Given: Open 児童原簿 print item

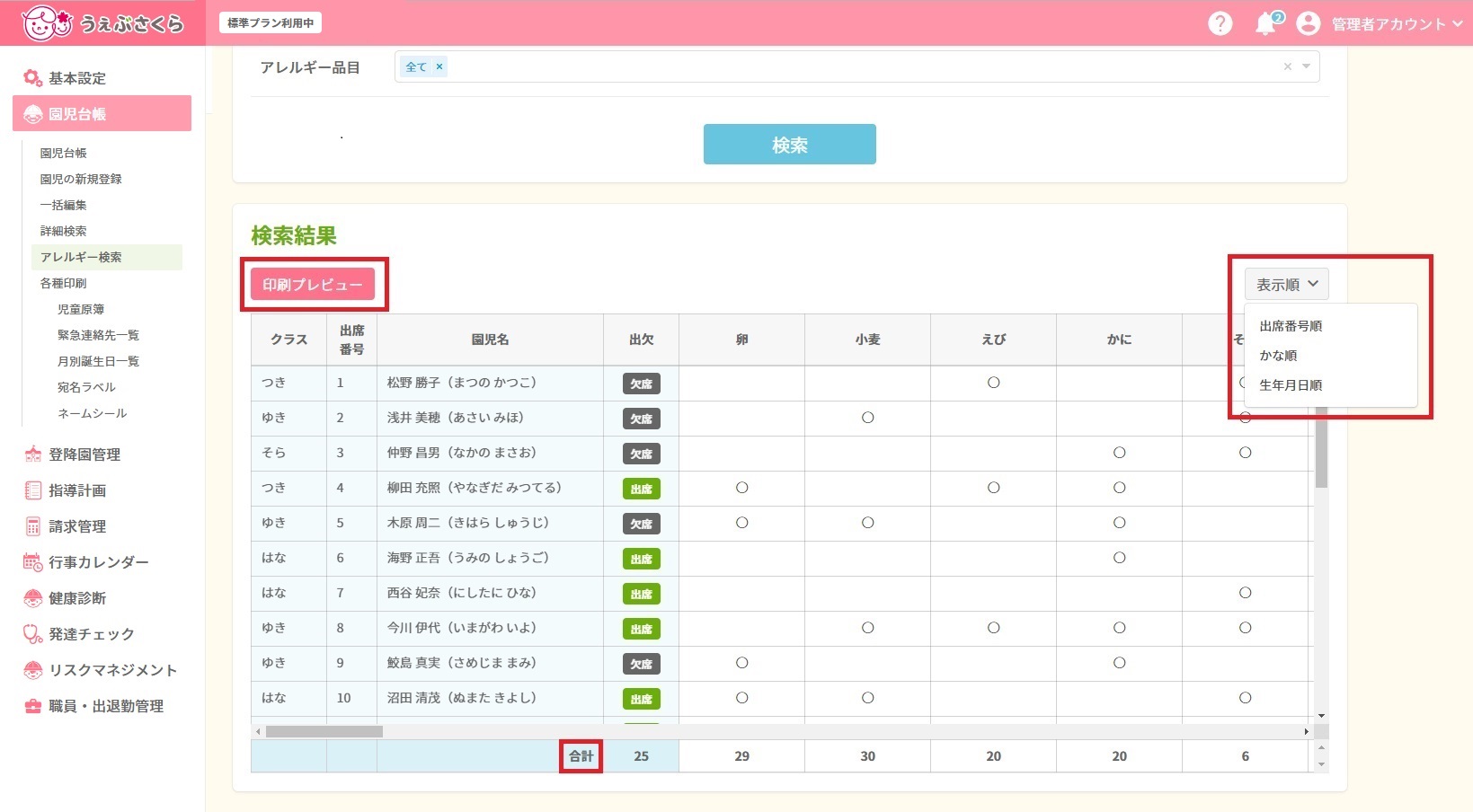Looking at the screenshot, I should [81, 309].
